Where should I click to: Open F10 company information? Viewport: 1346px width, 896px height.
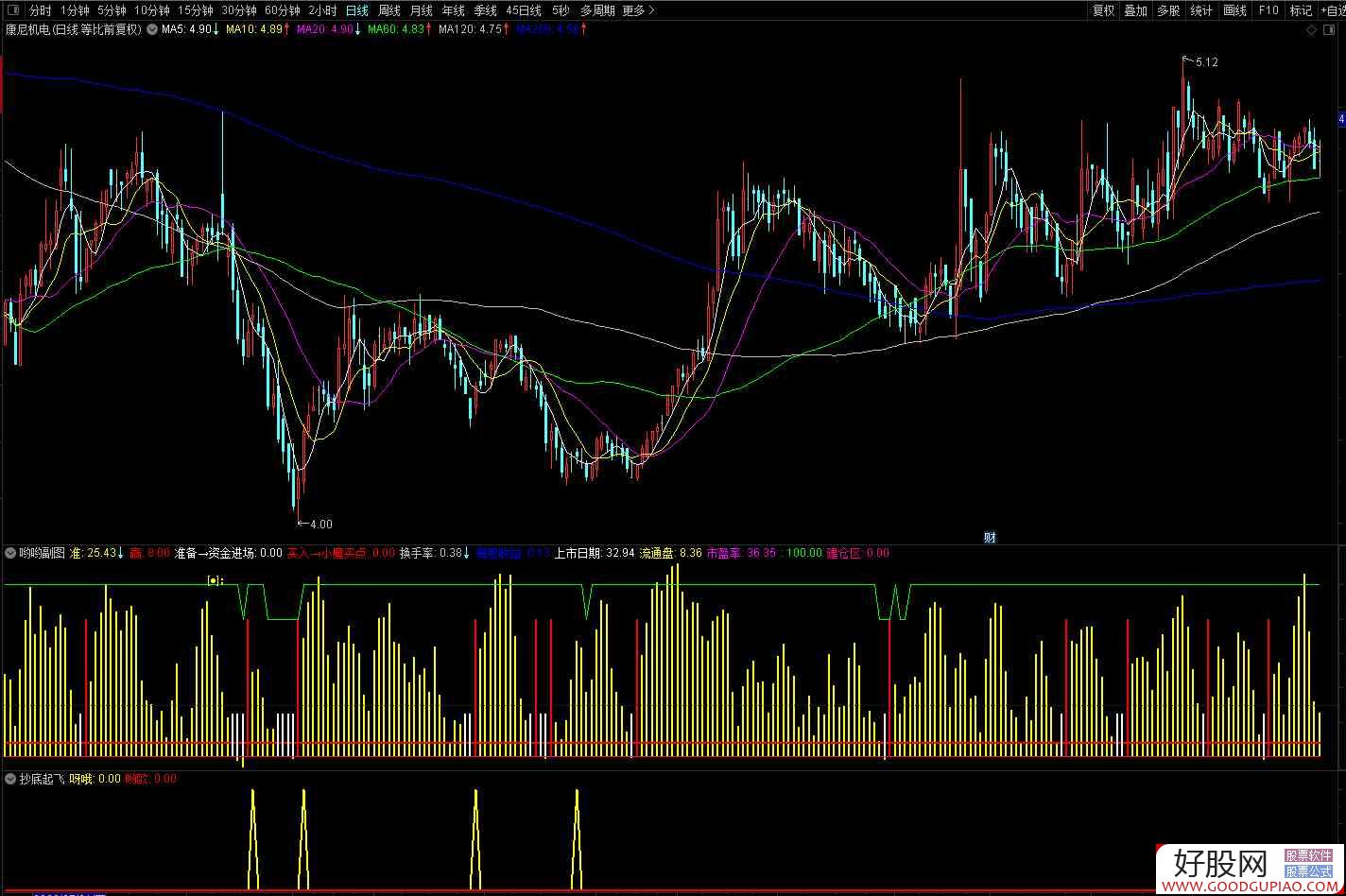coord(1268,10)
